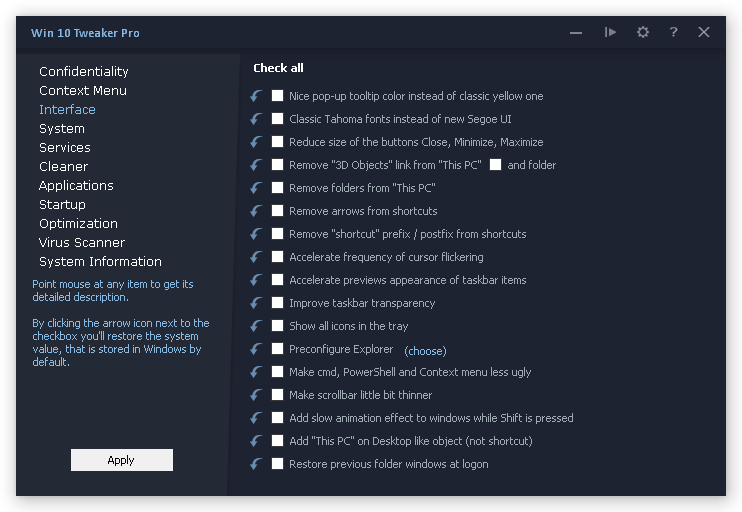Image resolution: width=742 pixels, height=512 pixels.
Task: Enable Restore previous folder windows at logon
Action: tap(278, 464)
